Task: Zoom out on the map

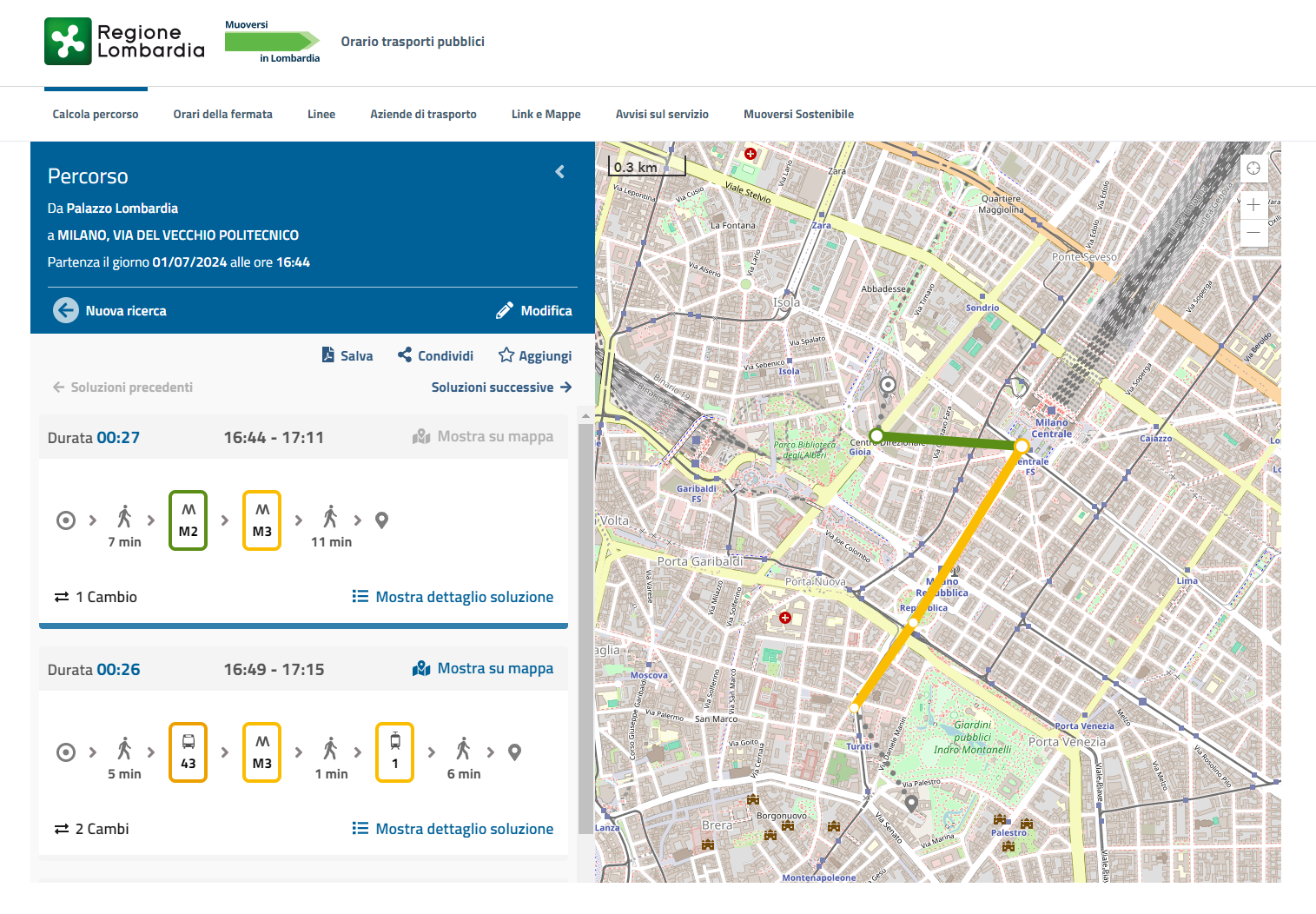Action: [1253, 233]
